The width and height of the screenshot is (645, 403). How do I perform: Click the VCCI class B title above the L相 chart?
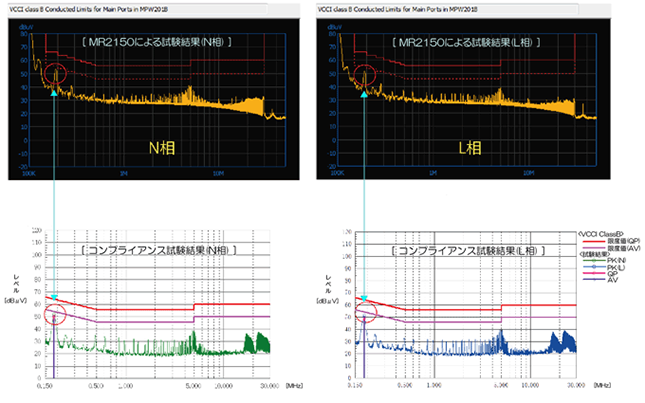[397, 9]
